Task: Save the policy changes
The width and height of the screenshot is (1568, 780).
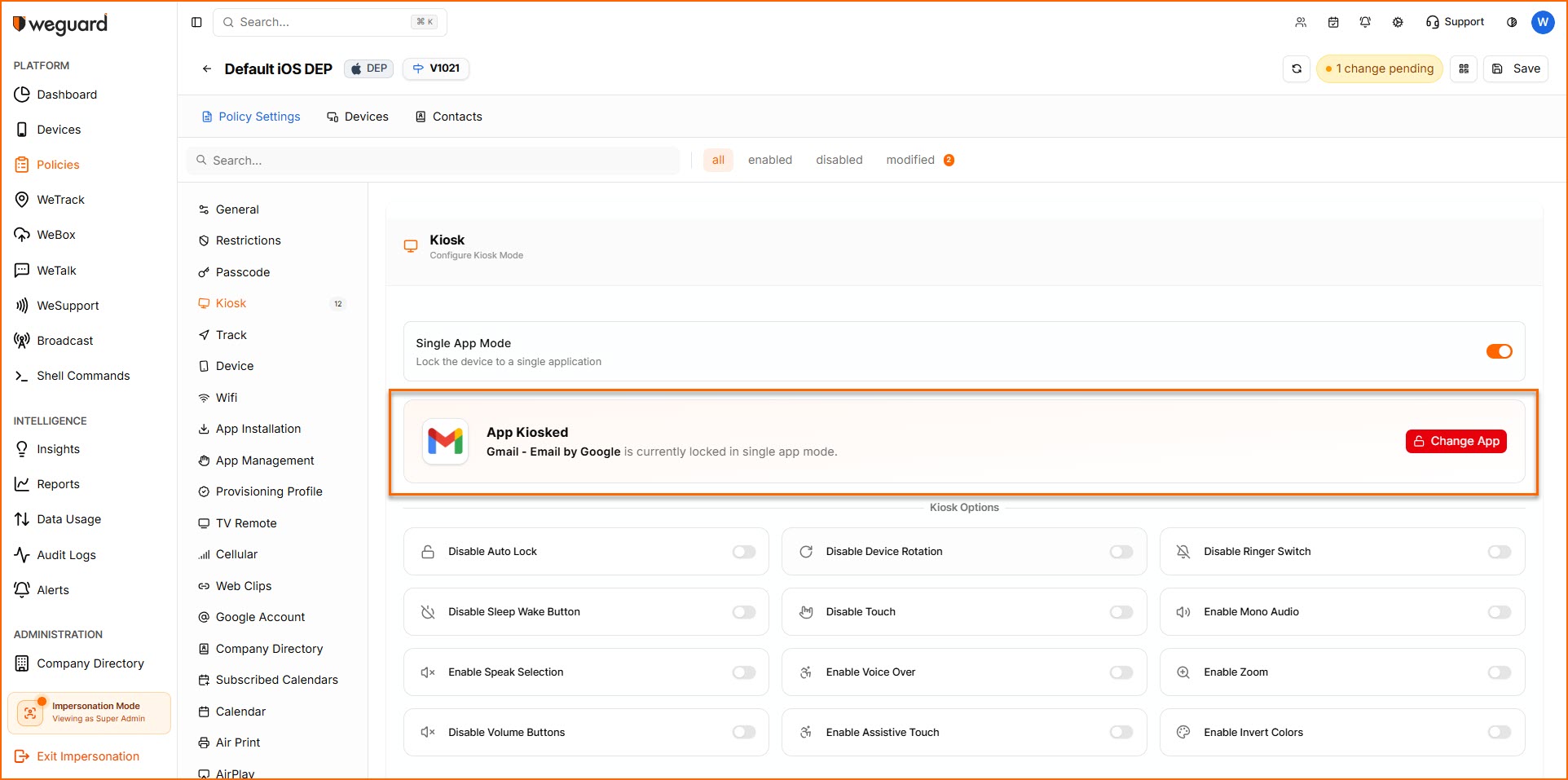Action: (1516, 69)
